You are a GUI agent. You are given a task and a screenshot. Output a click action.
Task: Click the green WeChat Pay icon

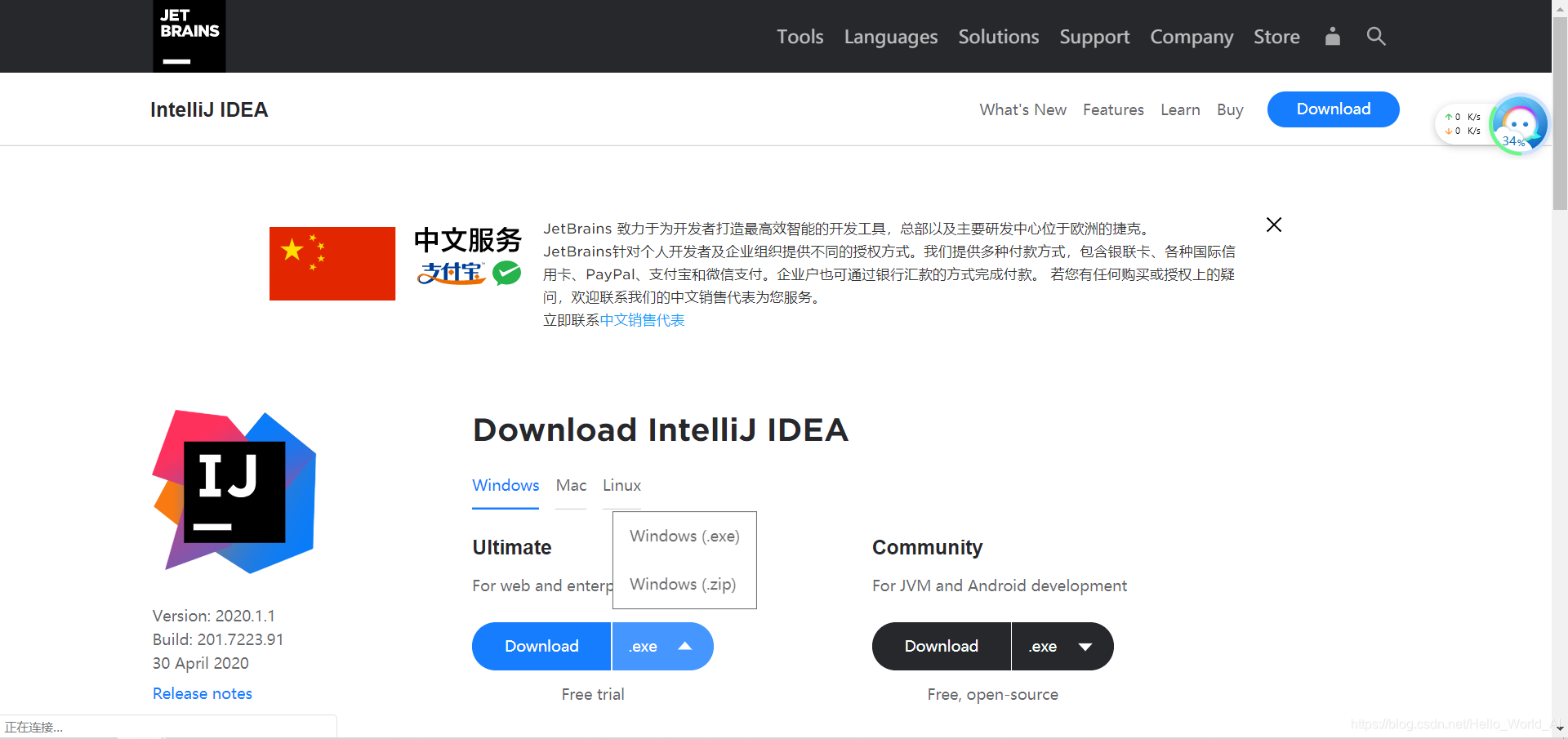click(507, 273)
